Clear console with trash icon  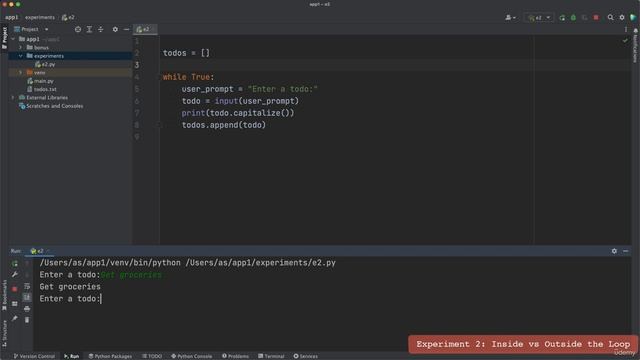[27, 320]
